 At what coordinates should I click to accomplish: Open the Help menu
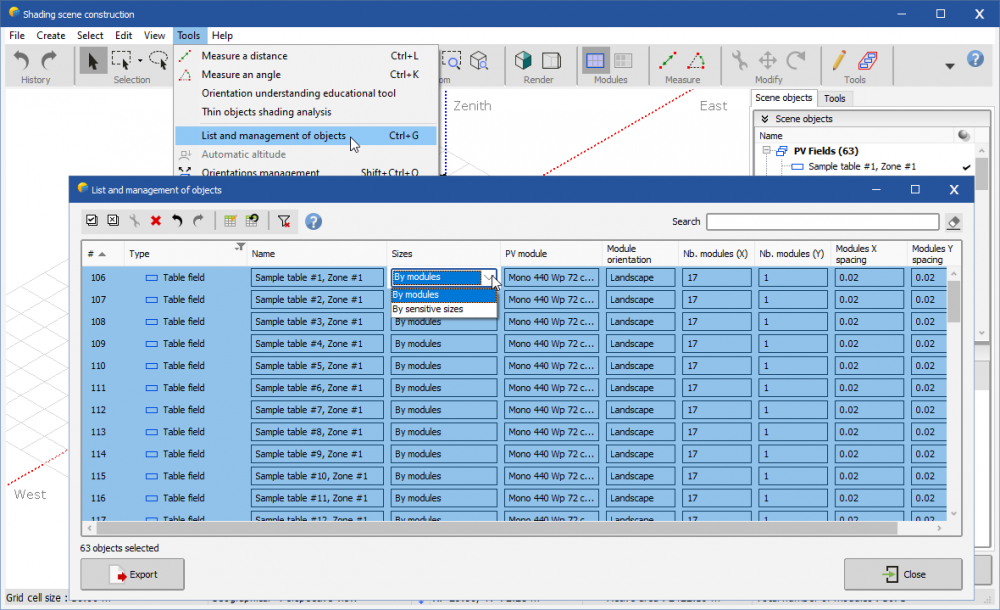[222, 35]
